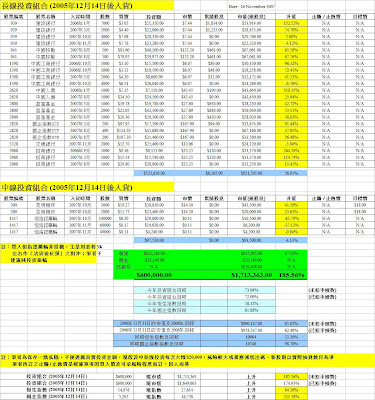Select the 56.91% long-term subtotal cell
This screenshot has width=375, height=400.
pyautogui.click(x=291, y=173)
